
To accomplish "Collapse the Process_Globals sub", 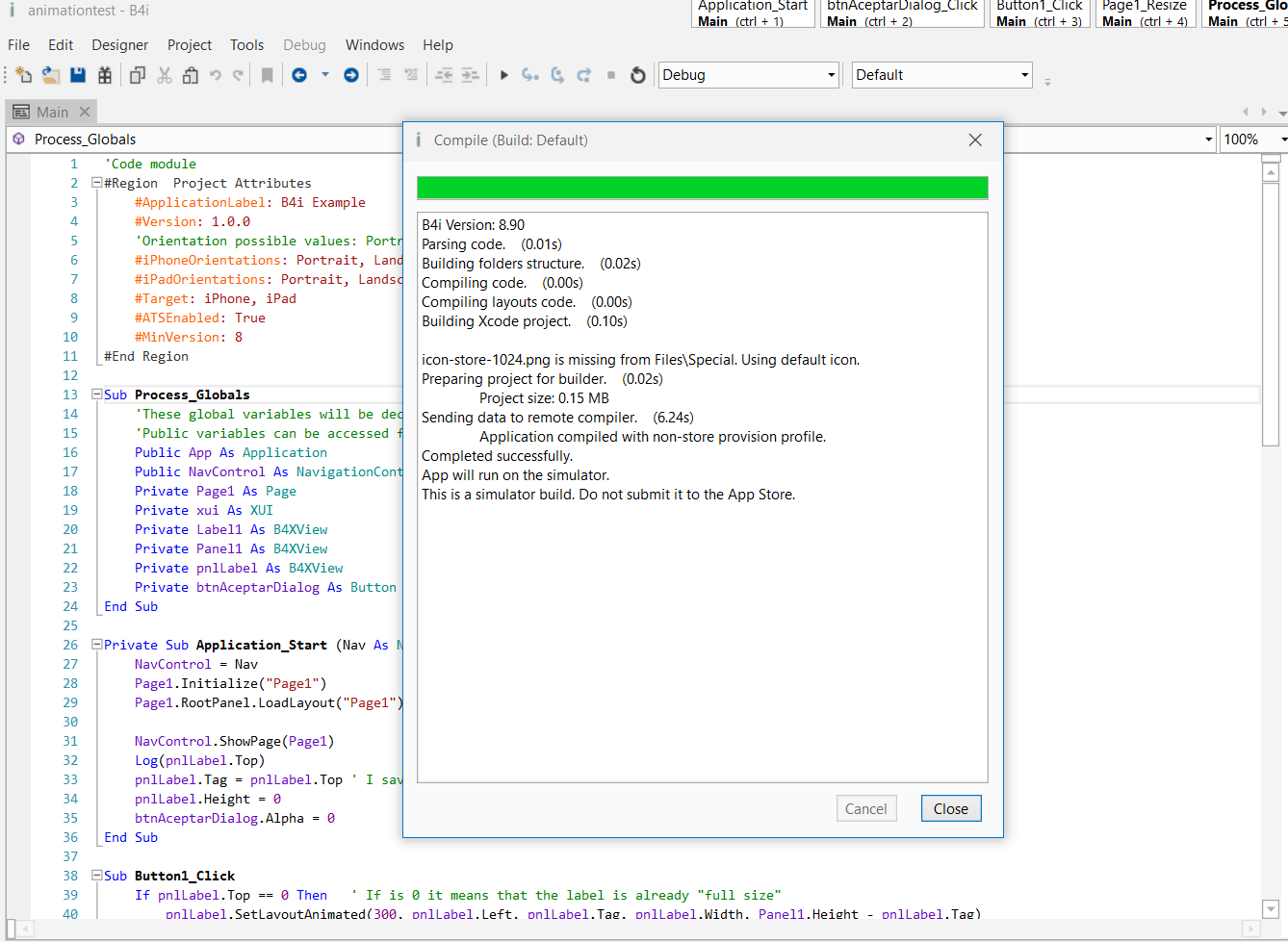I will pyautogui.click(x=96, y=395).
